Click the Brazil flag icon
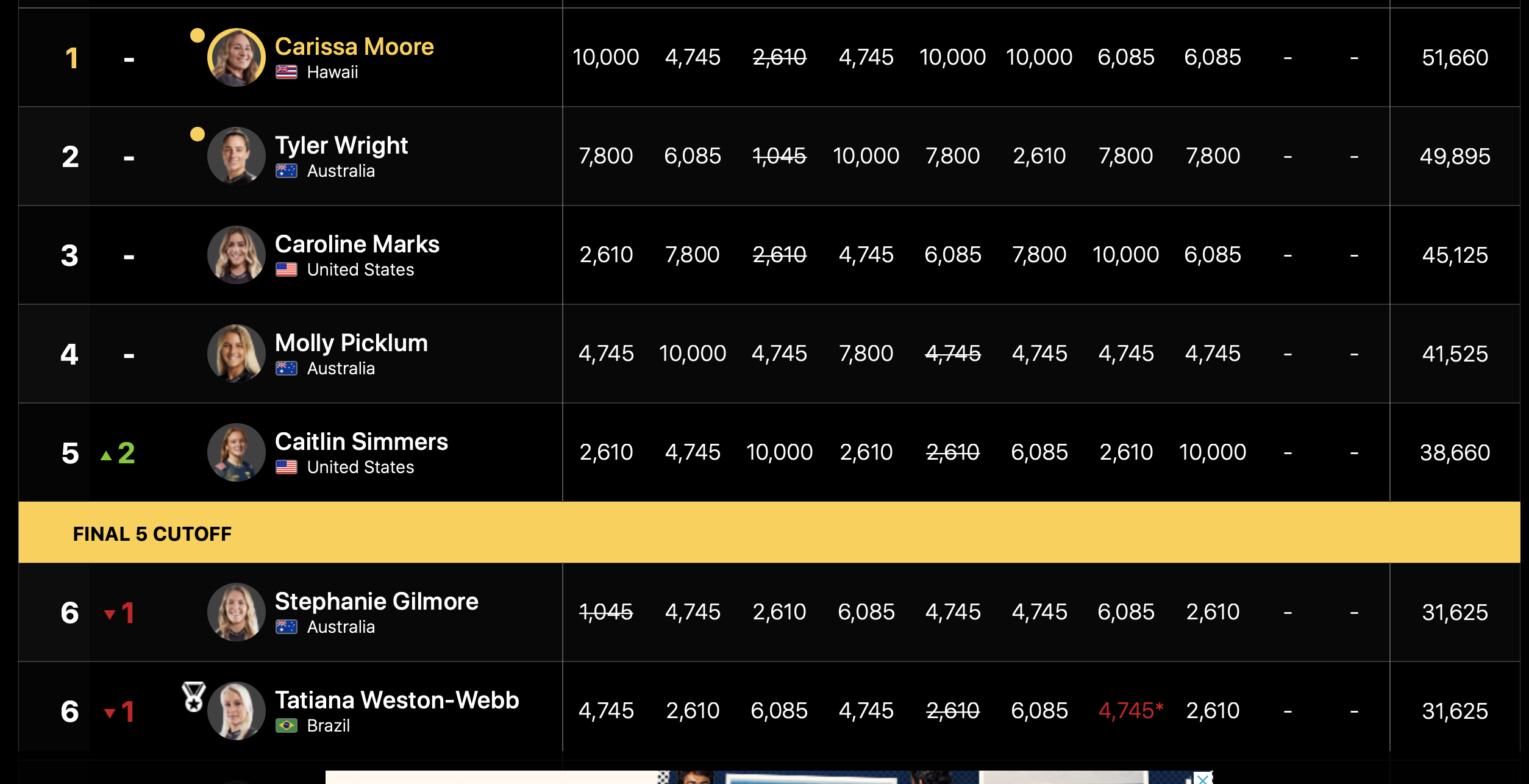The height and width of the screenshot is (784, 1529). click(x=286, y=725)
